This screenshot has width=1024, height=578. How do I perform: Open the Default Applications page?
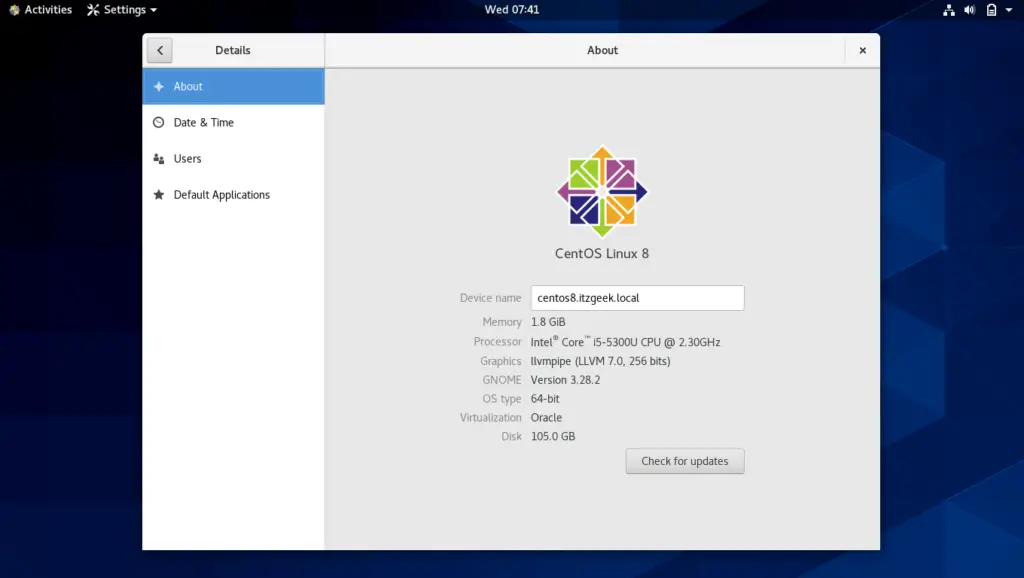[220, 194]
